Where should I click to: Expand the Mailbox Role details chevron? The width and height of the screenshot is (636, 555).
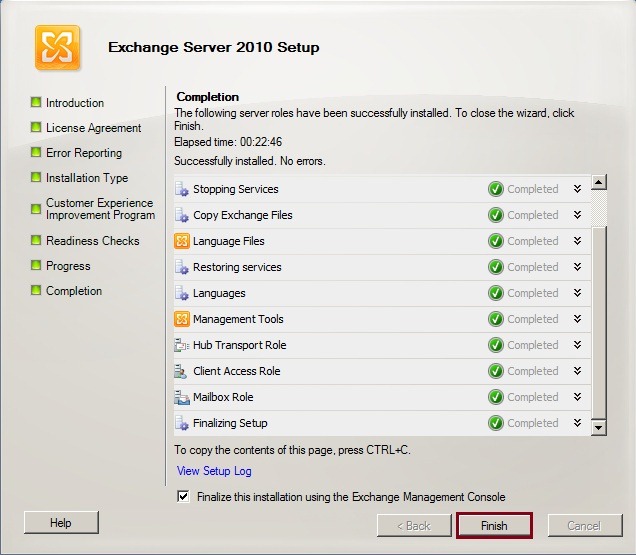pyautogui.click(x=577, y=397)
